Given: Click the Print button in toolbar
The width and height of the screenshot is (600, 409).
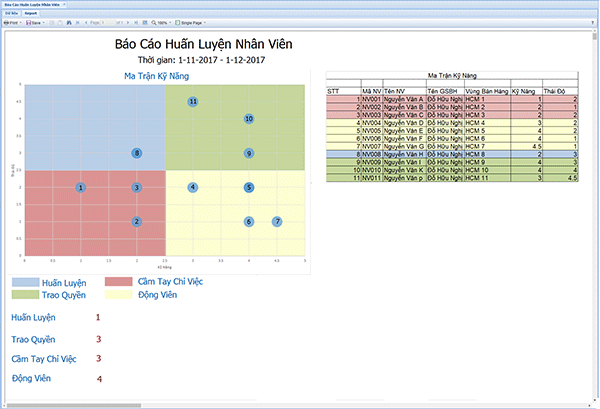Looking at the screenshot, I should point(11,23).
